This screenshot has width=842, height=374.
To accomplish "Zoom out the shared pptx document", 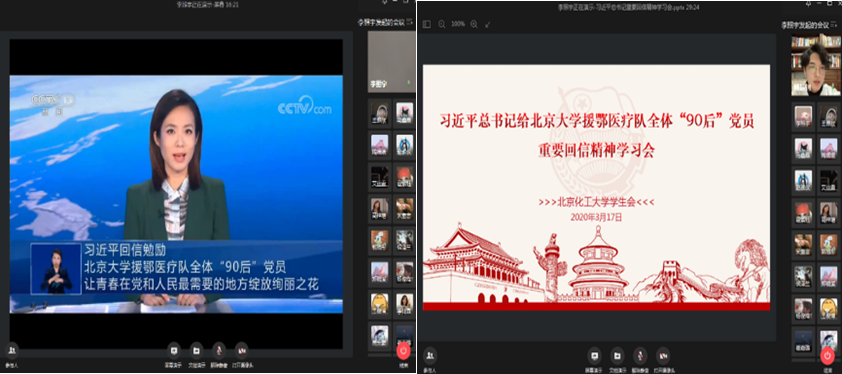I will (x=441, y=24).
